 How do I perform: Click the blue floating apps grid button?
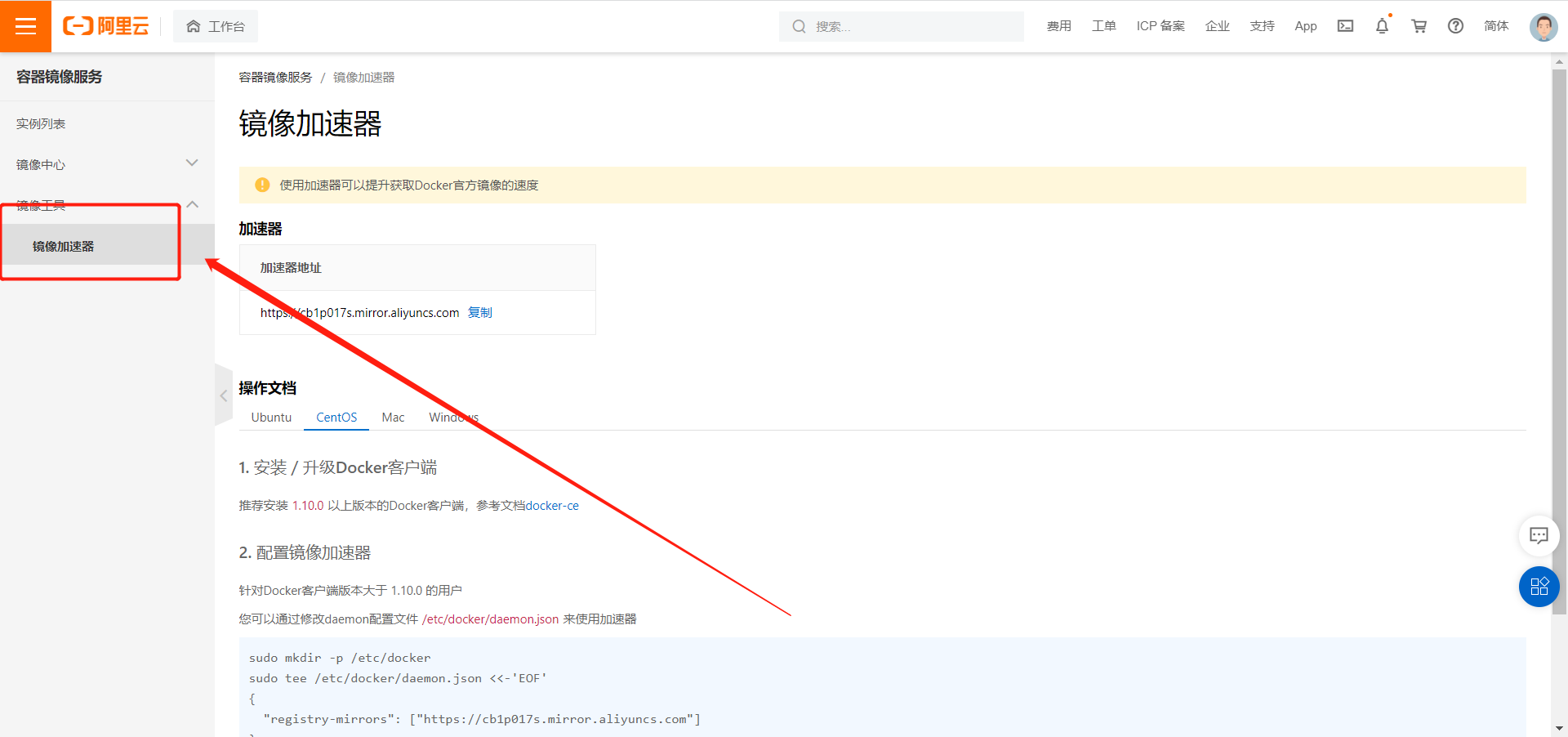click(1539, 587)
